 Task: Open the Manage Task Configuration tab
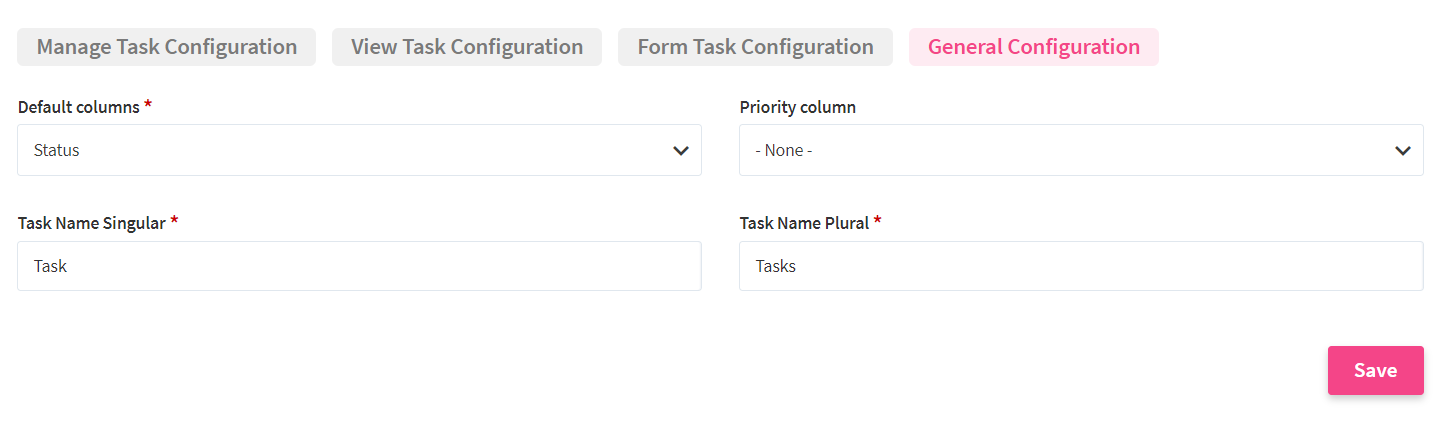coord(166,47)
